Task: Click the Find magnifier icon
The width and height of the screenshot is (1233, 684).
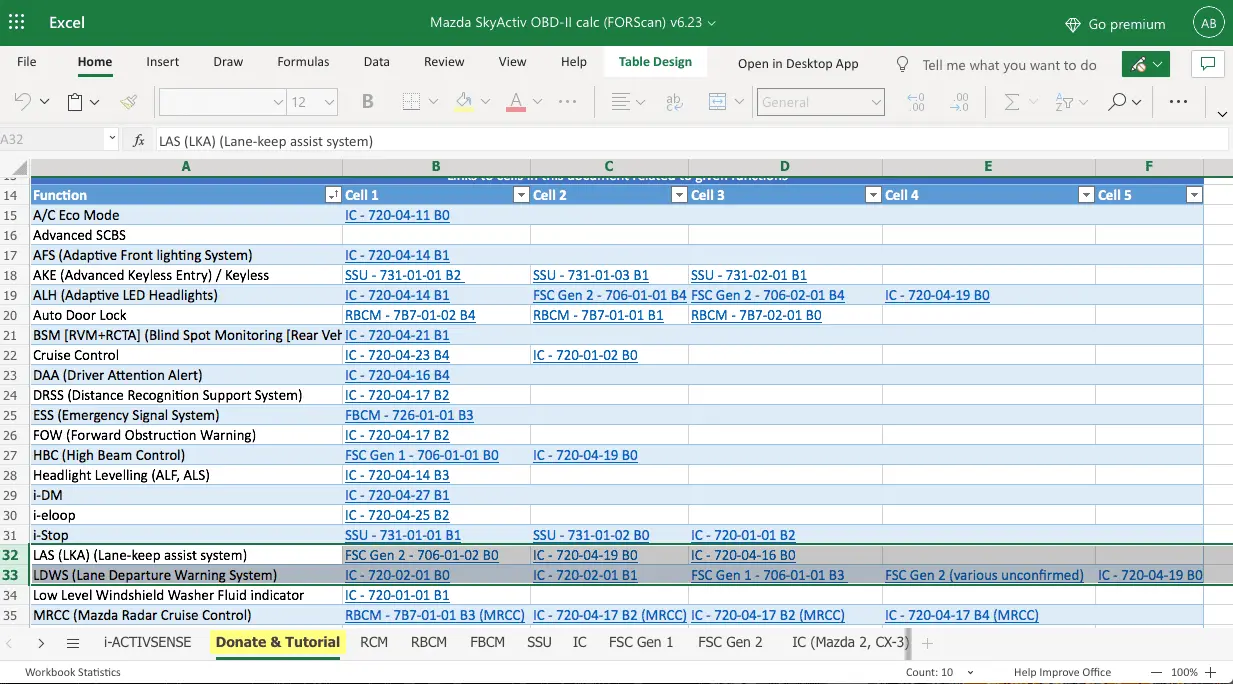Action: click(x=1118, y=101)
